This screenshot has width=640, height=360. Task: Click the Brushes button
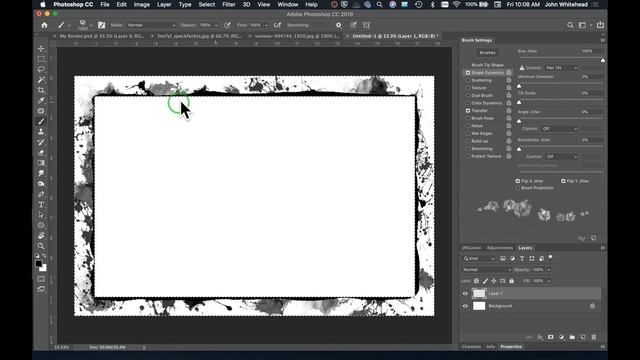[x=487, y=53]
